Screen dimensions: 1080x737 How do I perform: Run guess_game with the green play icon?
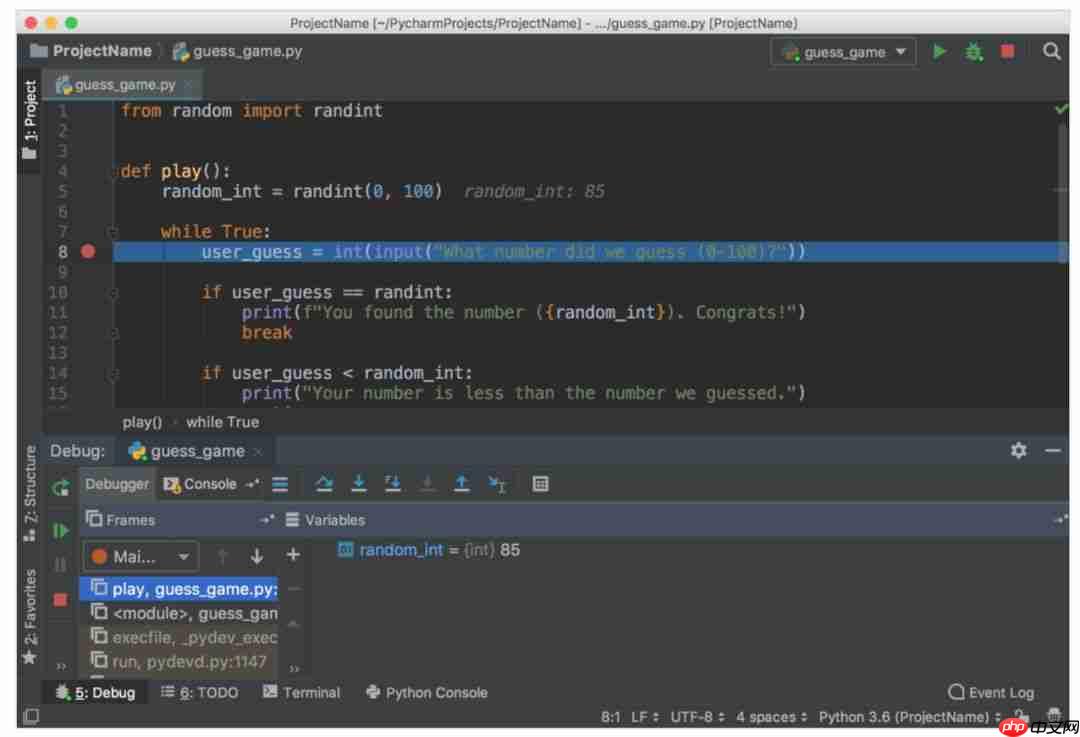(939, 51)
